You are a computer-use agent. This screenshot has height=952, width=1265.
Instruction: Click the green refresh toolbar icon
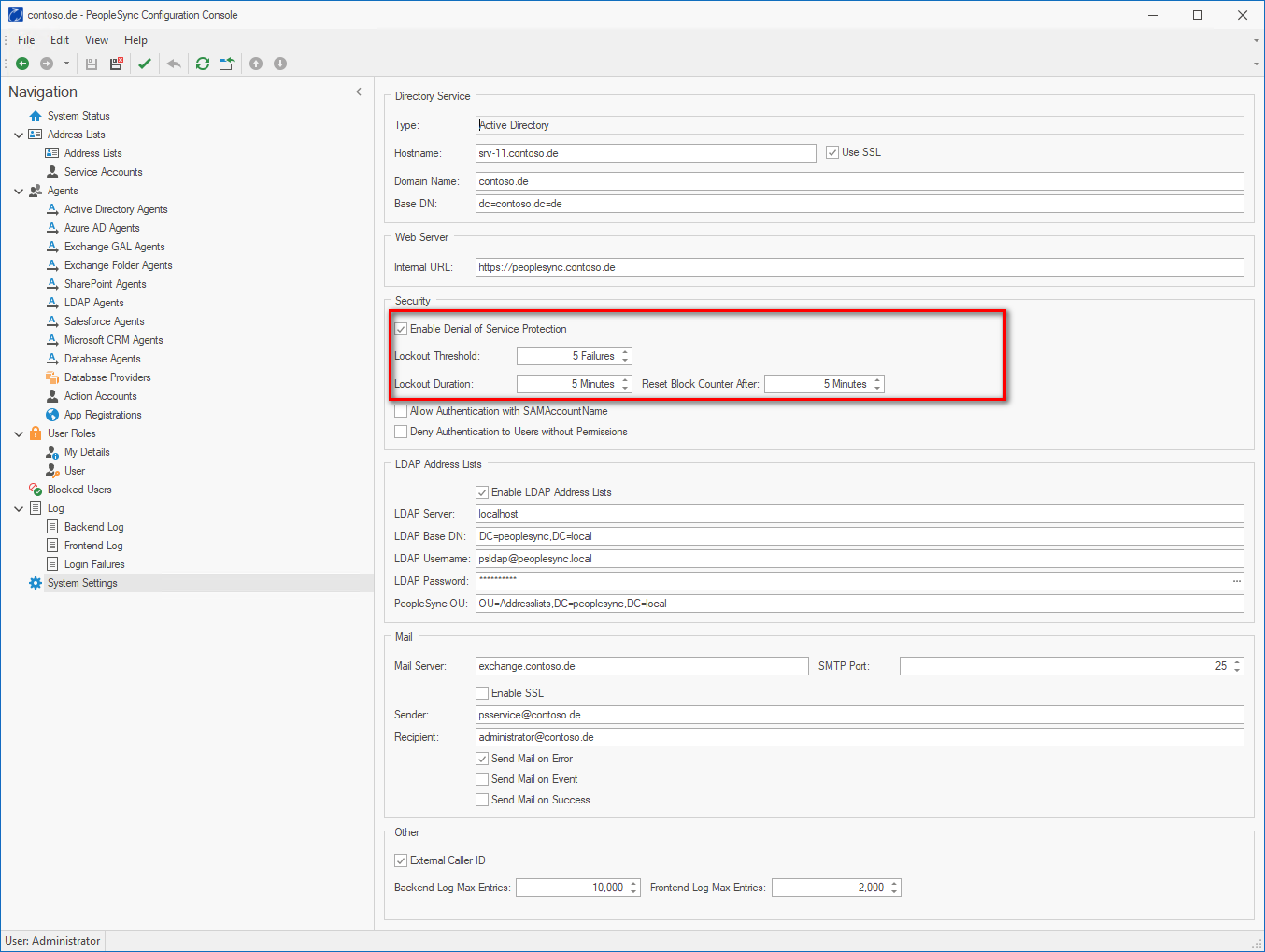[203, 64]
